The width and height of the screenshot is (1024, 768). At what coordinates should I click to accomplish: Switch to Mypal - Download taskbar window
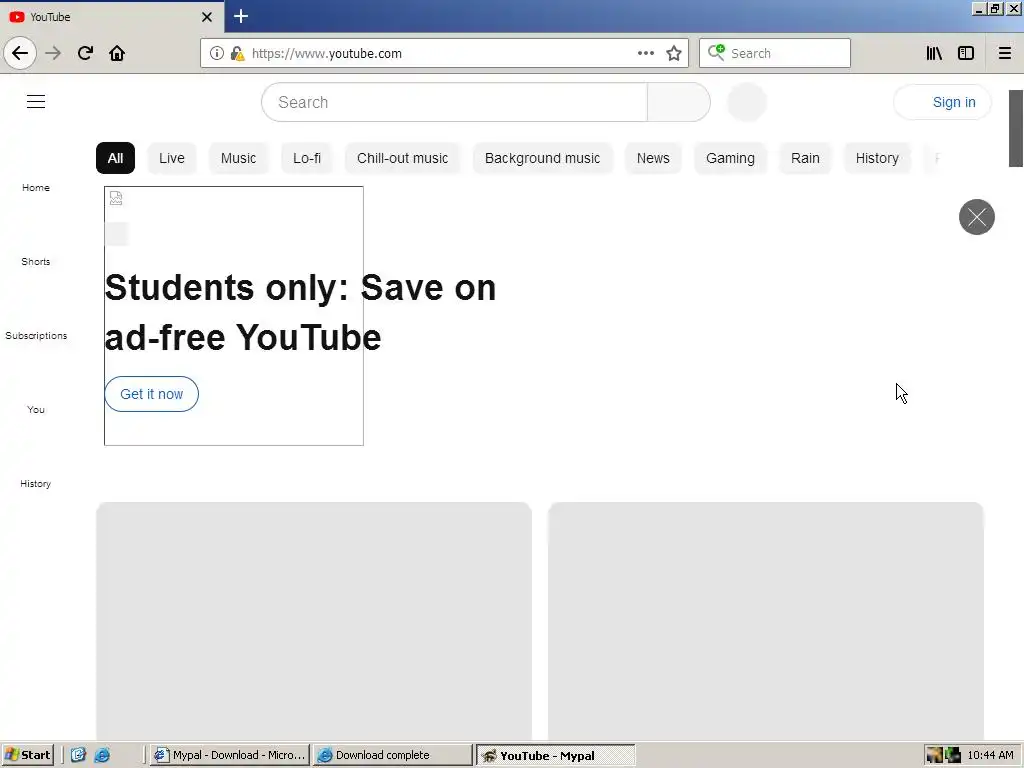(x=230, y=755)
